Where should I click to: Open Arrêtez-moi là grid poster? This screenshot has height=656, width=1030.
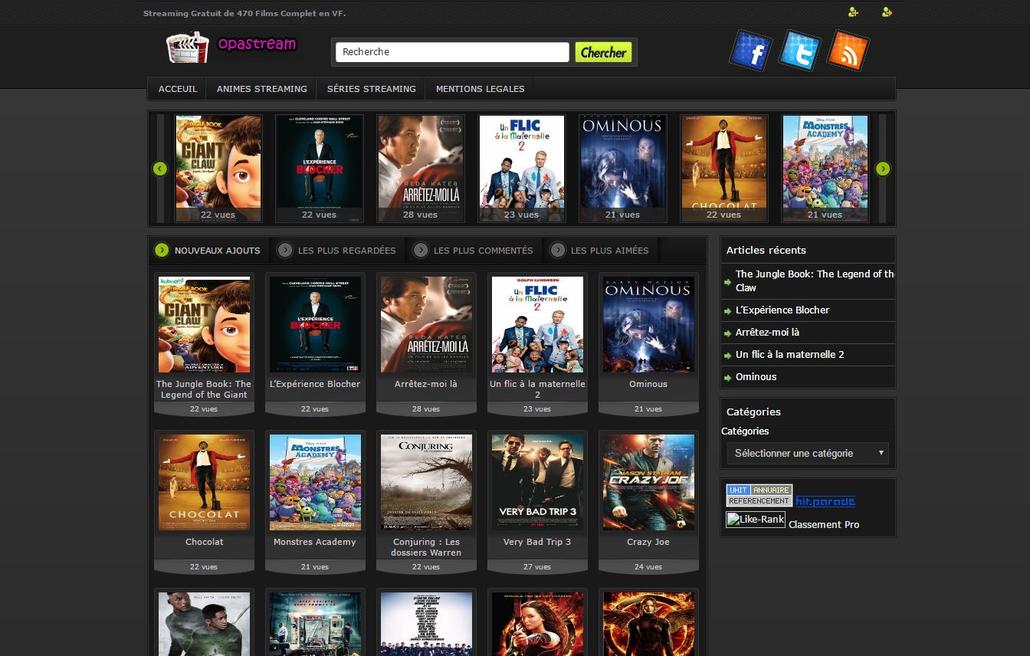tap(426, 324)
